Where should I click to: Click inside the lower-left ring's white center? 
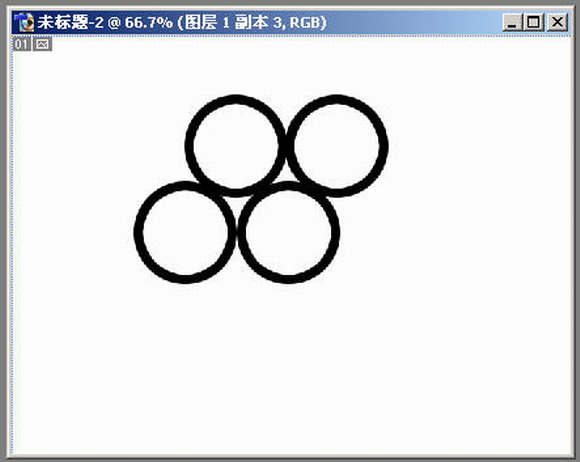coord(185,232)
